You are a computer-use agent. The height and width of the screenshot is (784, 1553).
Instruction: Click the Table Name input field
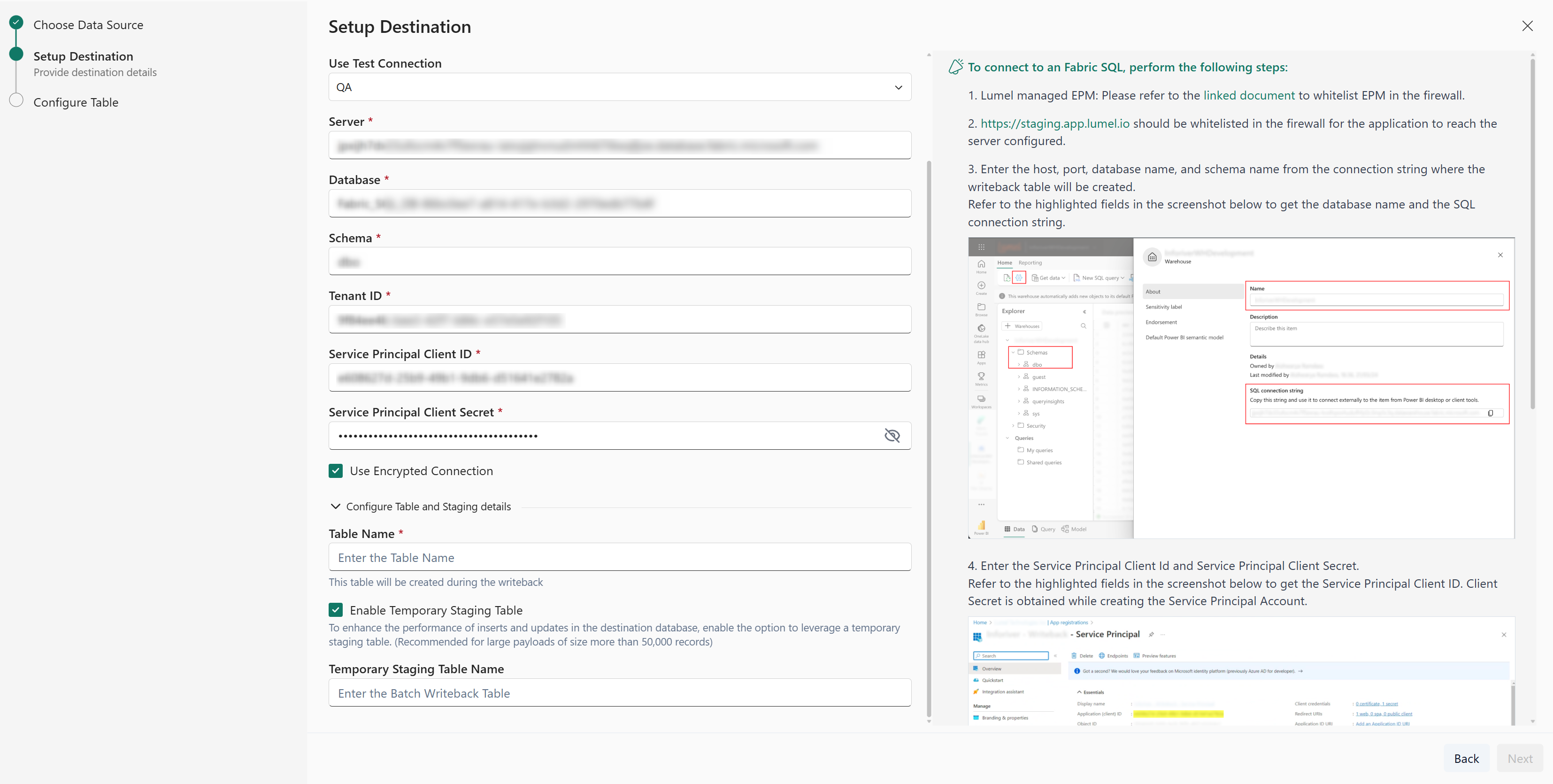(619, 557)
